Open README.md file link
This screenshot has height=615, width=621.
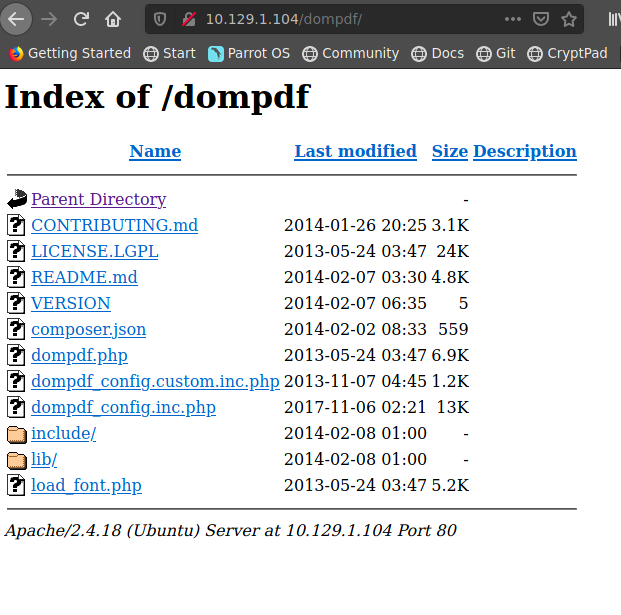(84, 277)
